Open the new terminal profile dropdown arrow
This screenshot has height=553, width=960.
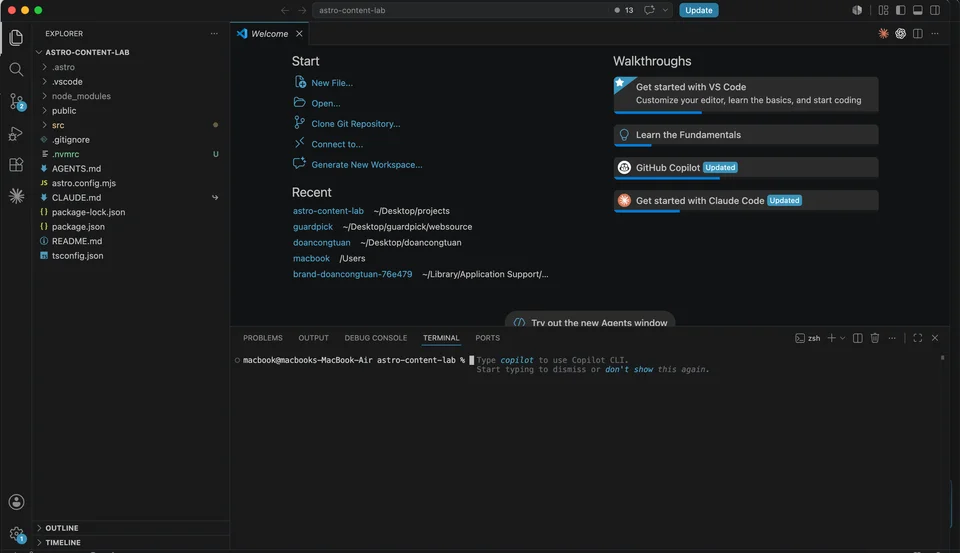coord(842,338)
